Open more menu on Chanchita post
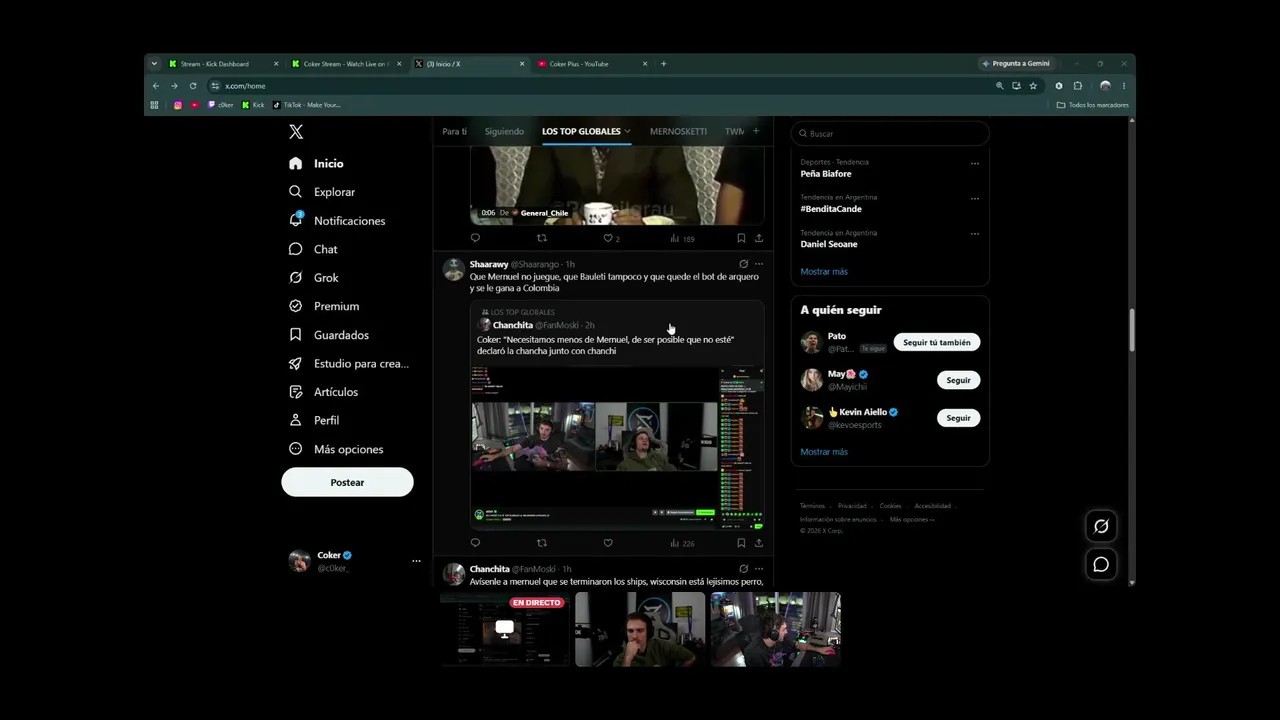Image resolution: width=1280 pixels, height=720 pixels. tap(759, 569)
